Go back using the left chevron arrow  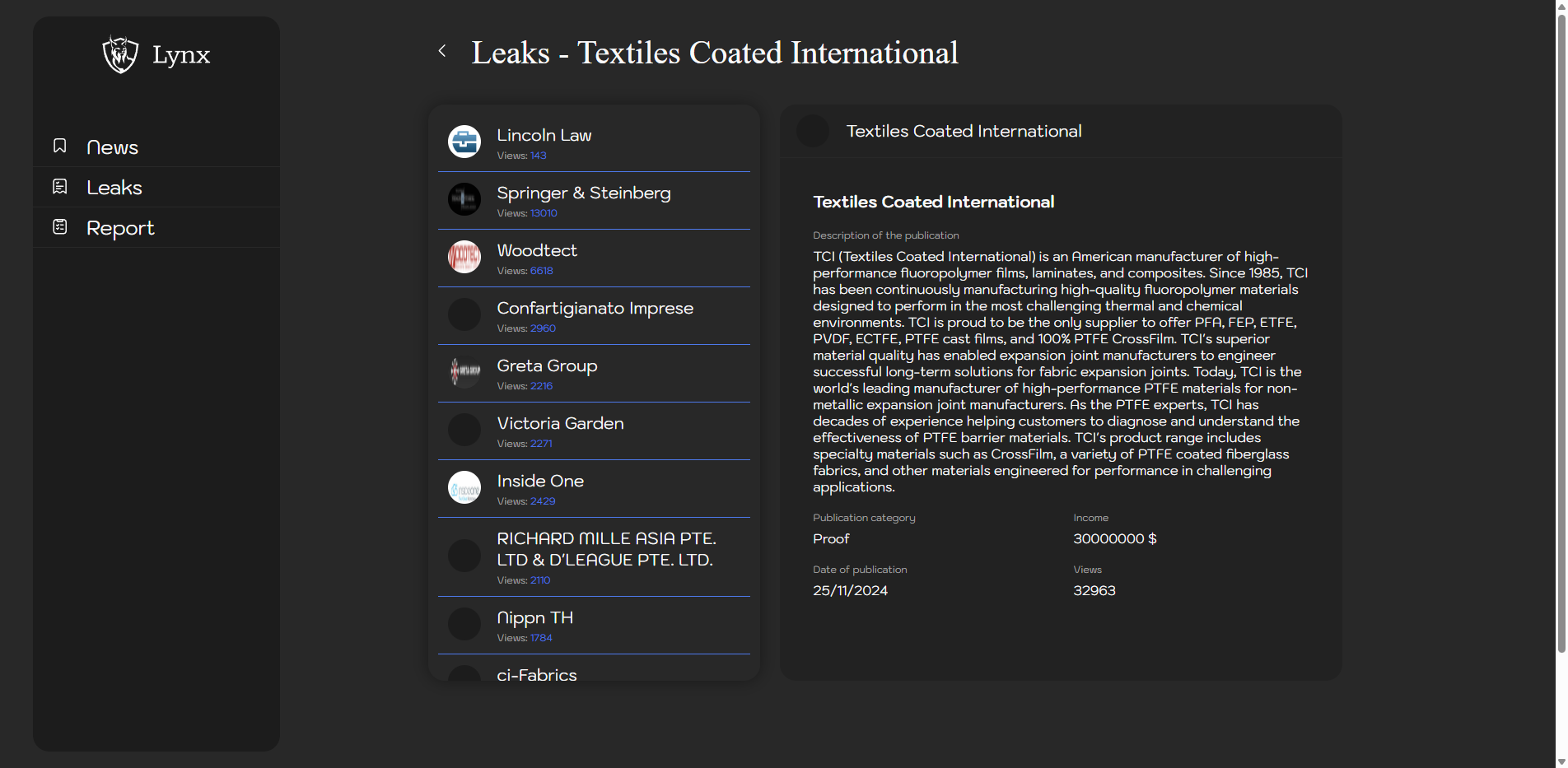point(442,51)
